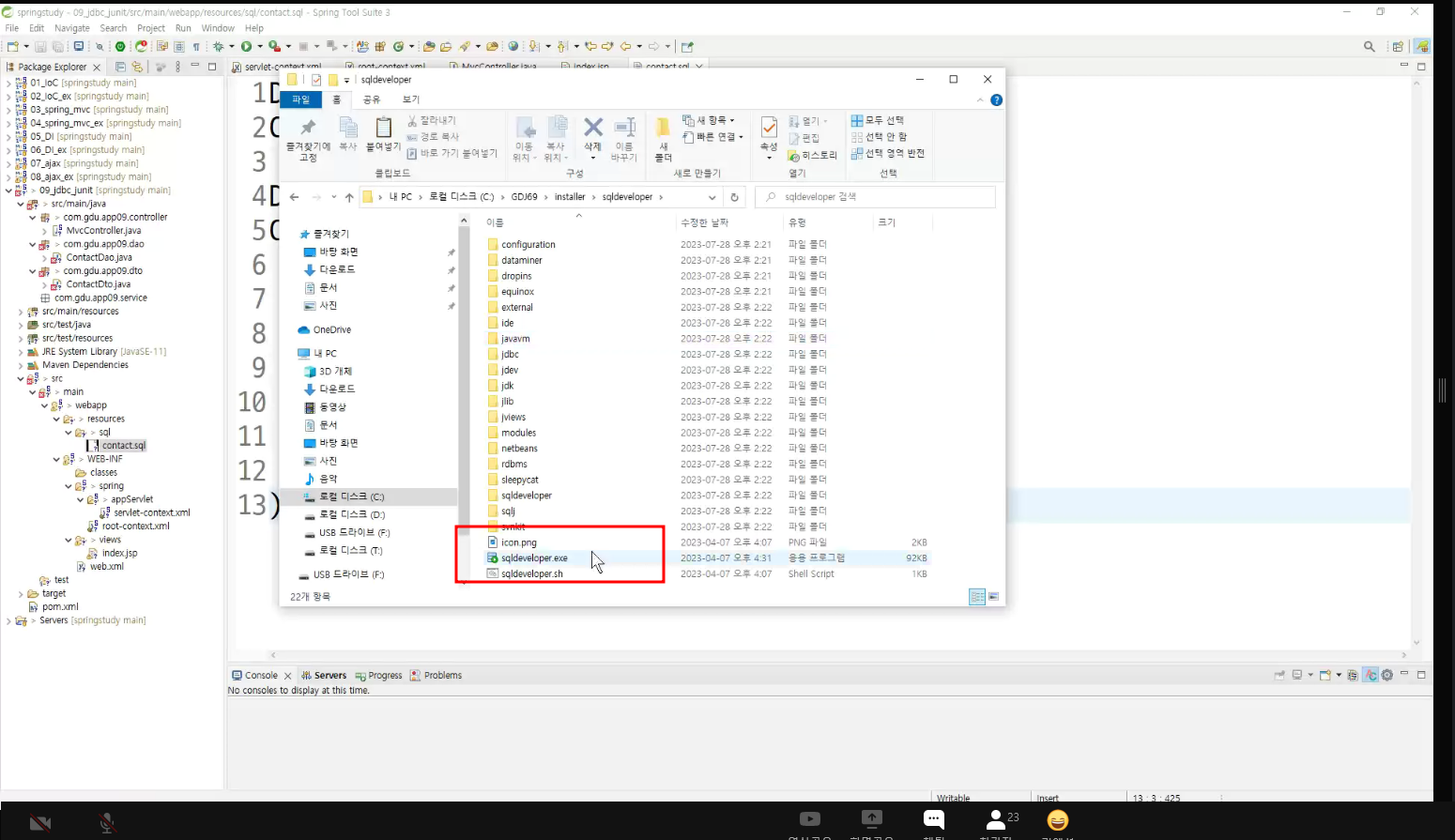Viewport: 1455px width, 840px height.
Task: Click the Paste clipboard icon
Action: [383, 127]
